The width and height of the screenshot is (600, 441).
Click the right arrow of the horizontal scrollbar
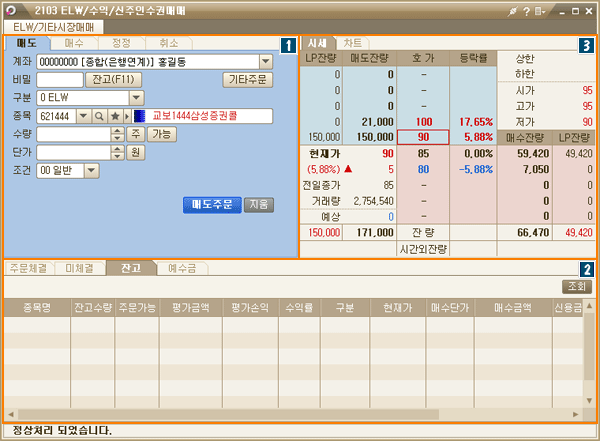tap(575, 414)
